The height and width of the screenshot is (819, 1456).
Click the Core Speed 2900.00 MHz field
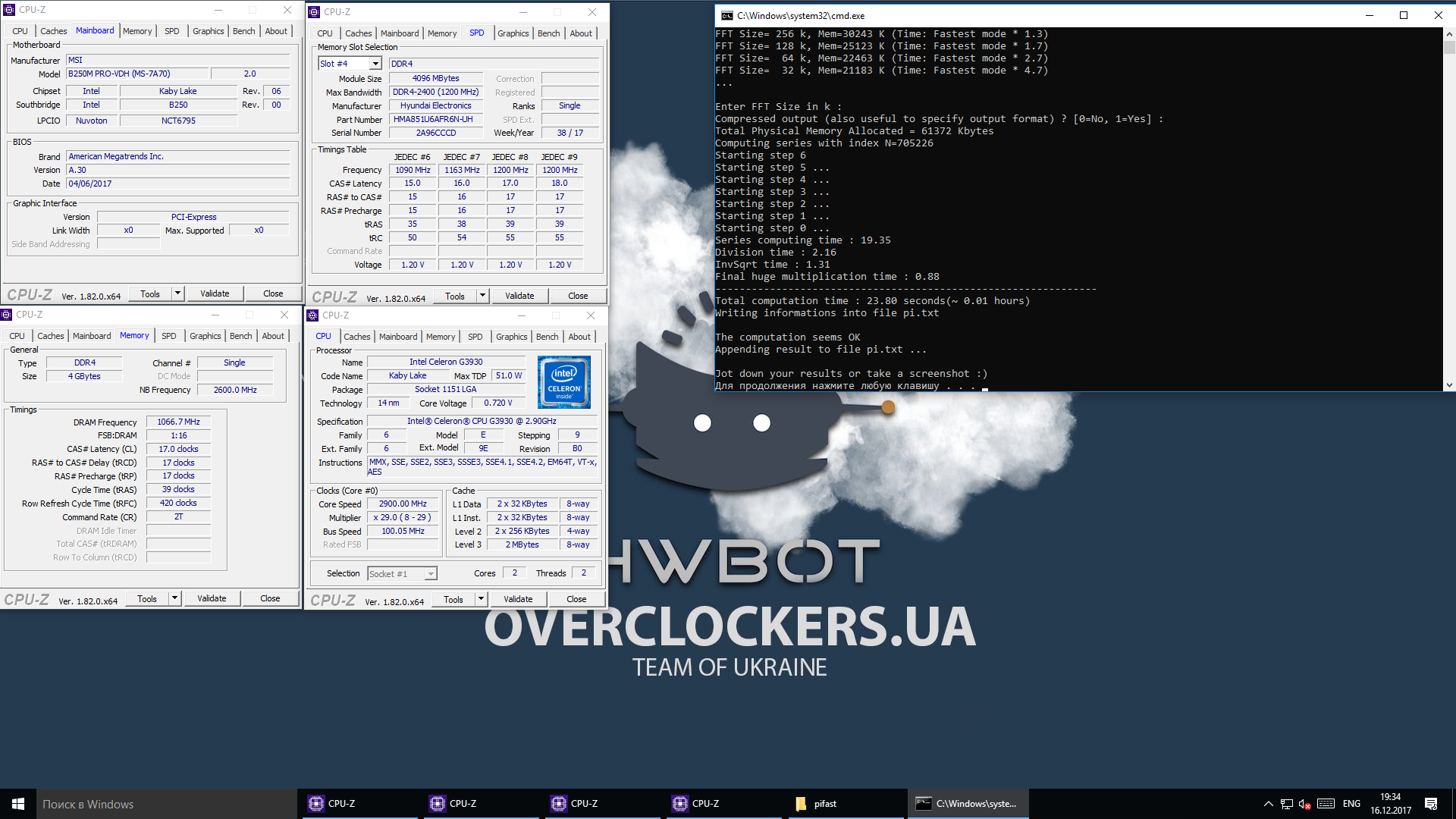(403, 504)
